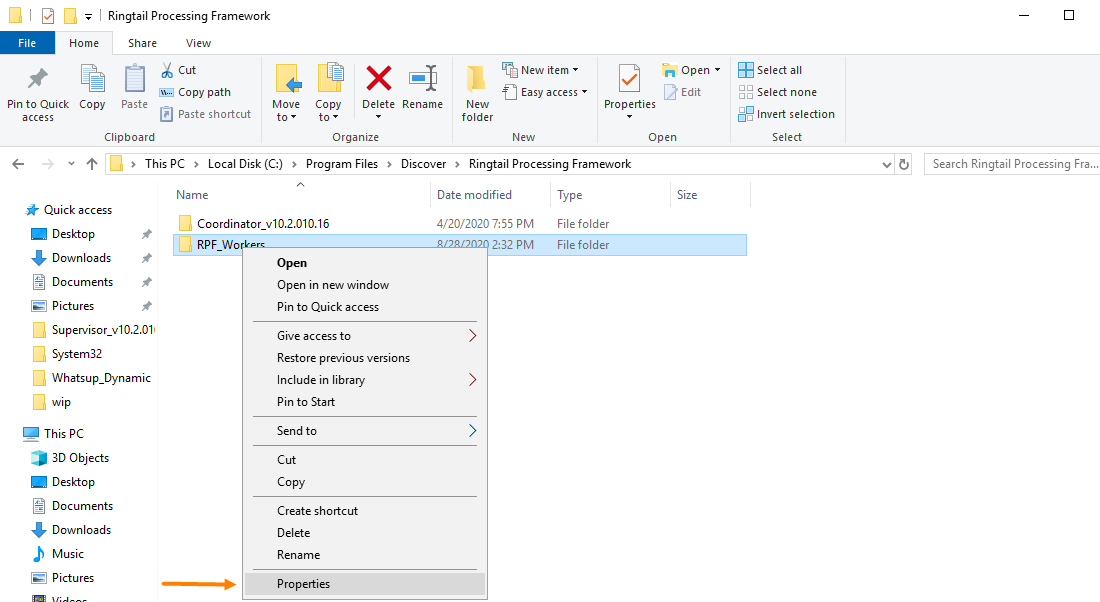Switch to the View tab
The height and width of the screenshot is (602, 1100).
click(199, 43)
